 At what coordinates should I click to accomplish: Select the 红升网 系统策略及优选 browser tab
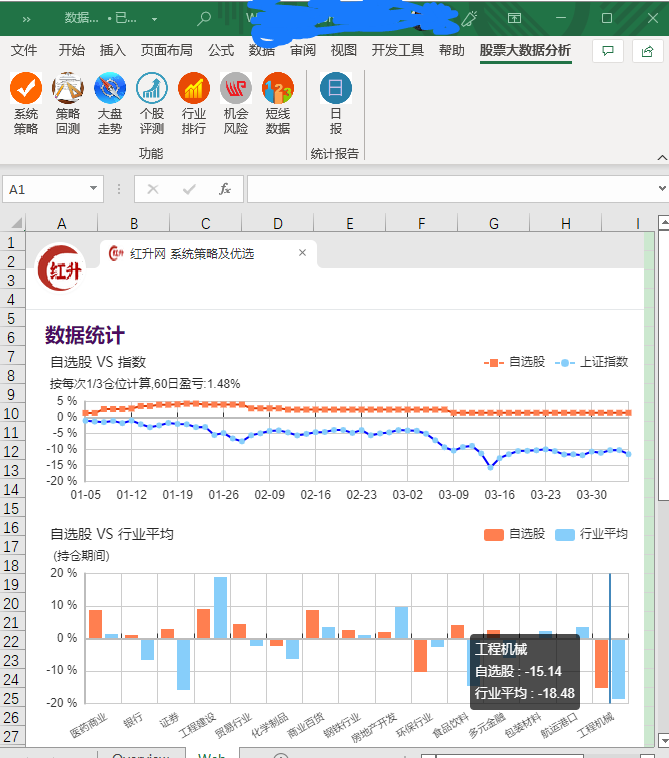208,253
